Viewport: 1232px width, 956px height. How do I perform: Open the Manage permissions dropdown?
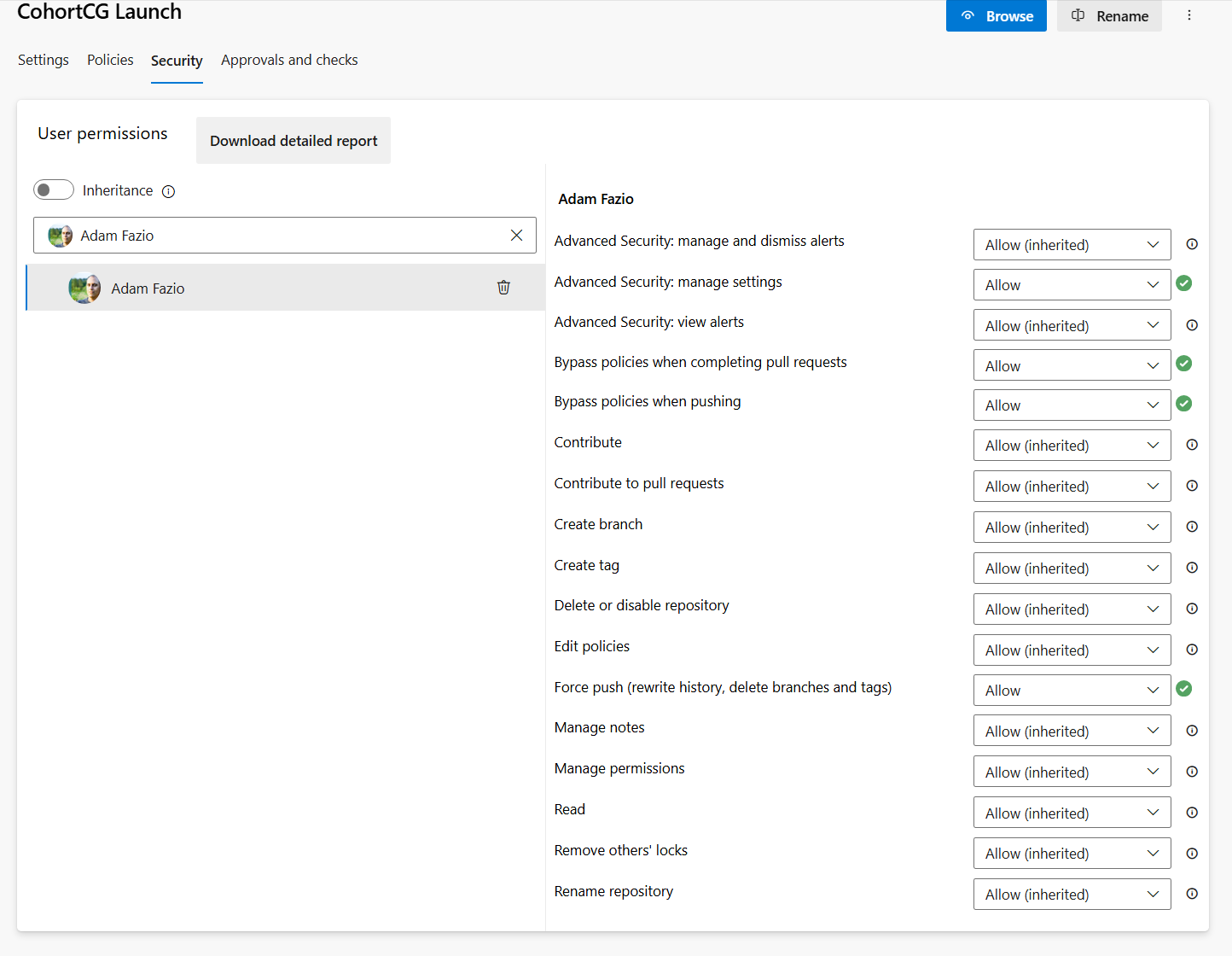pyautogui.click(x=1072, y=772)
